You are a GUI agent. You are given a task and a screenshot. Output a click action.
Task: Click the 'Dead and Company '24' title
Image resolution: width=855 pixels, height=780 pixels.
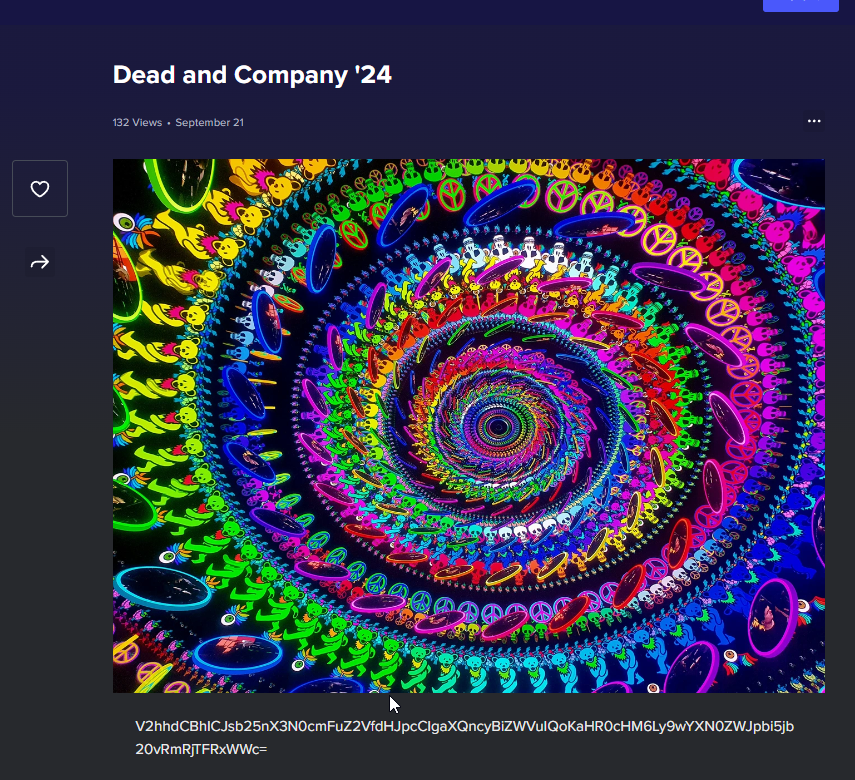point(252,74)
